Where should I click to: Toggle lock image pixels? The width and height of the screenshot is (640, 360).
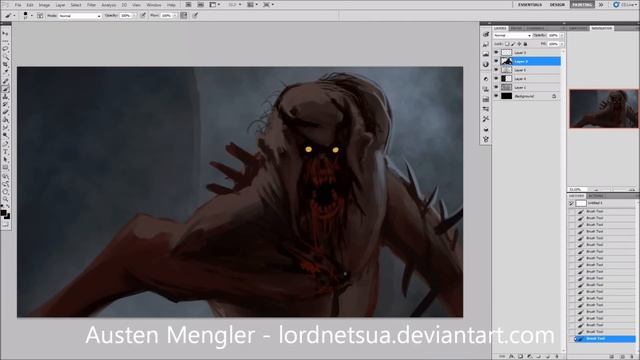coord(513,44)
